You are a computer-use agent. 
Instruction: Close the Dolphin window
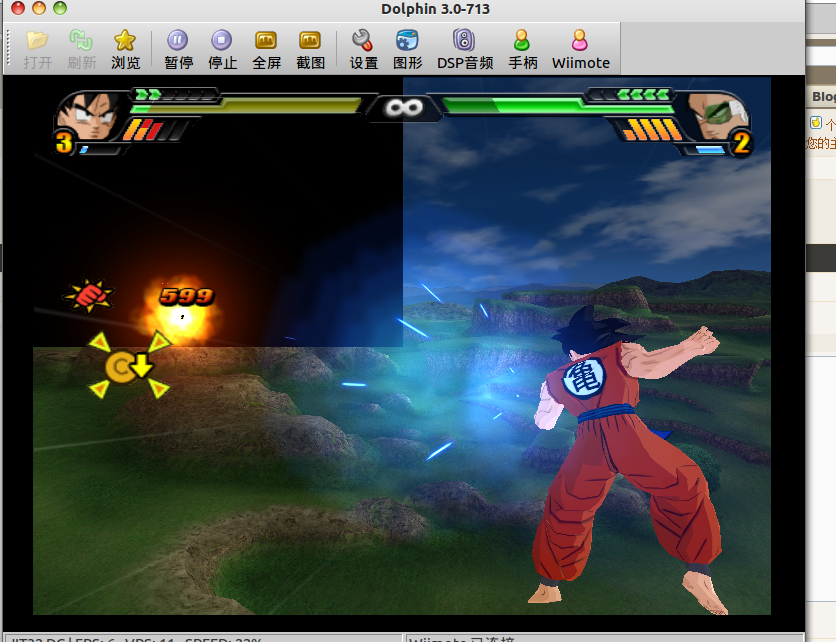(x=18, y=8)
